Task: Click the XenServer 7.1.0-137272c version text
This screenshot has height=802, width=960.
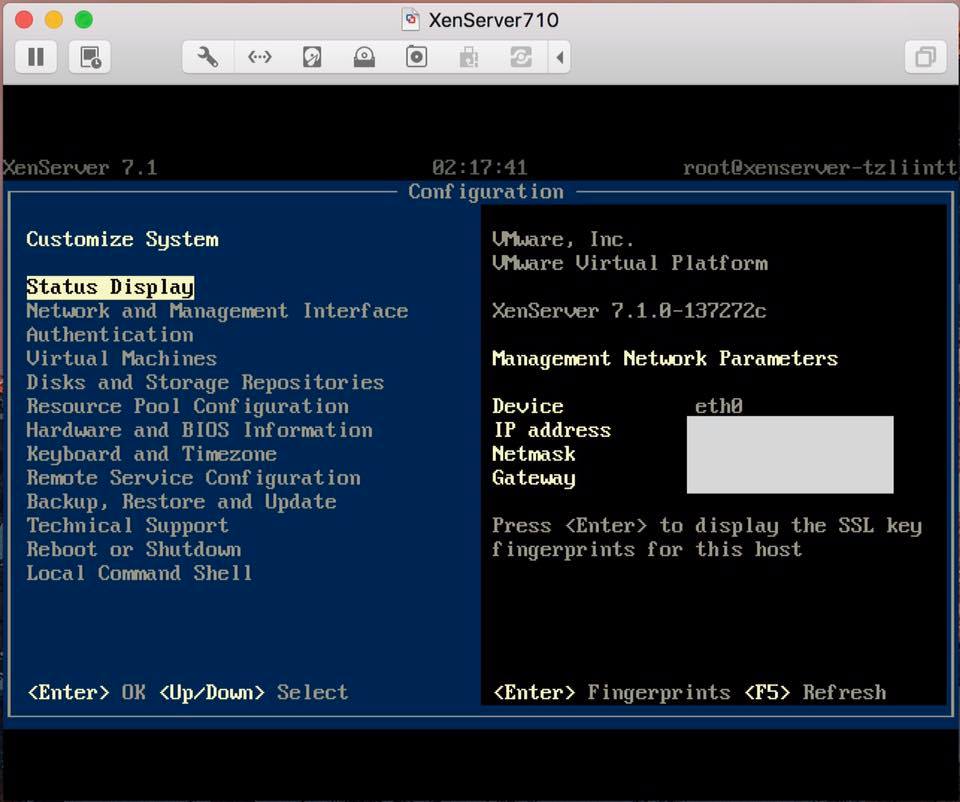Action: 629,311
